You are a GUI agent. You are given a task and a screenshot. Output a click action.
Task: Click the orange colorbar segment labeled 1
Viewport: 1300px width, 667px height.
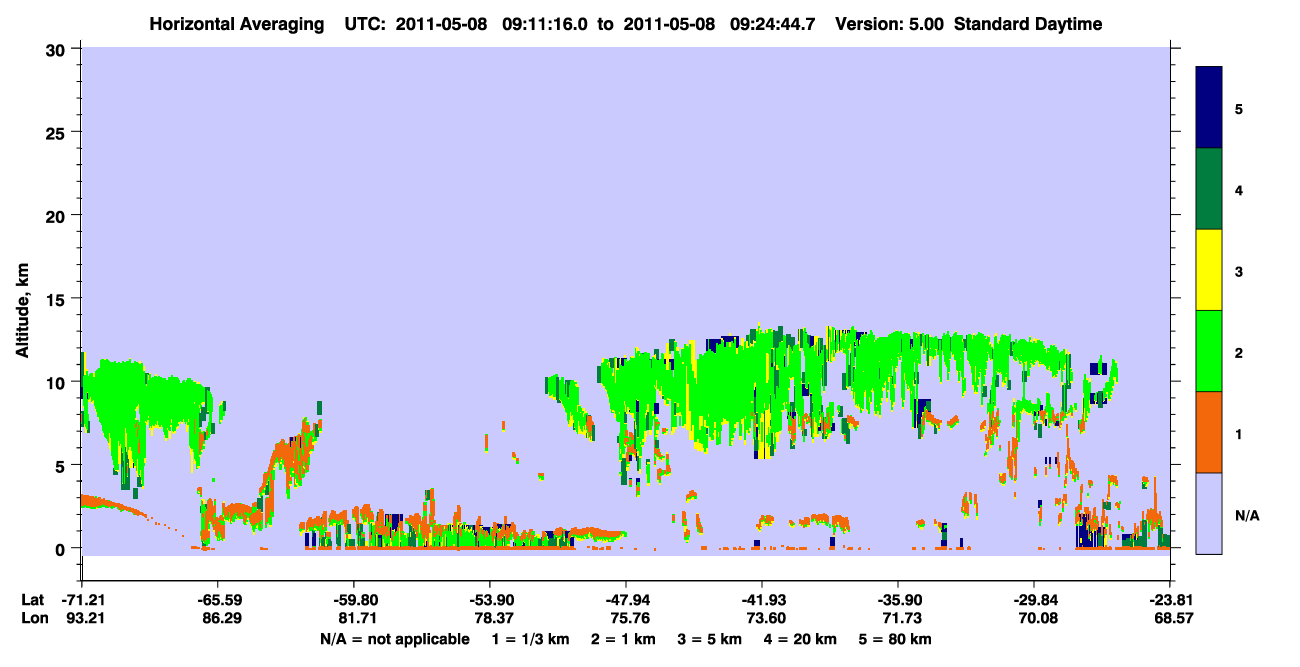click(x=1209, y=432)
